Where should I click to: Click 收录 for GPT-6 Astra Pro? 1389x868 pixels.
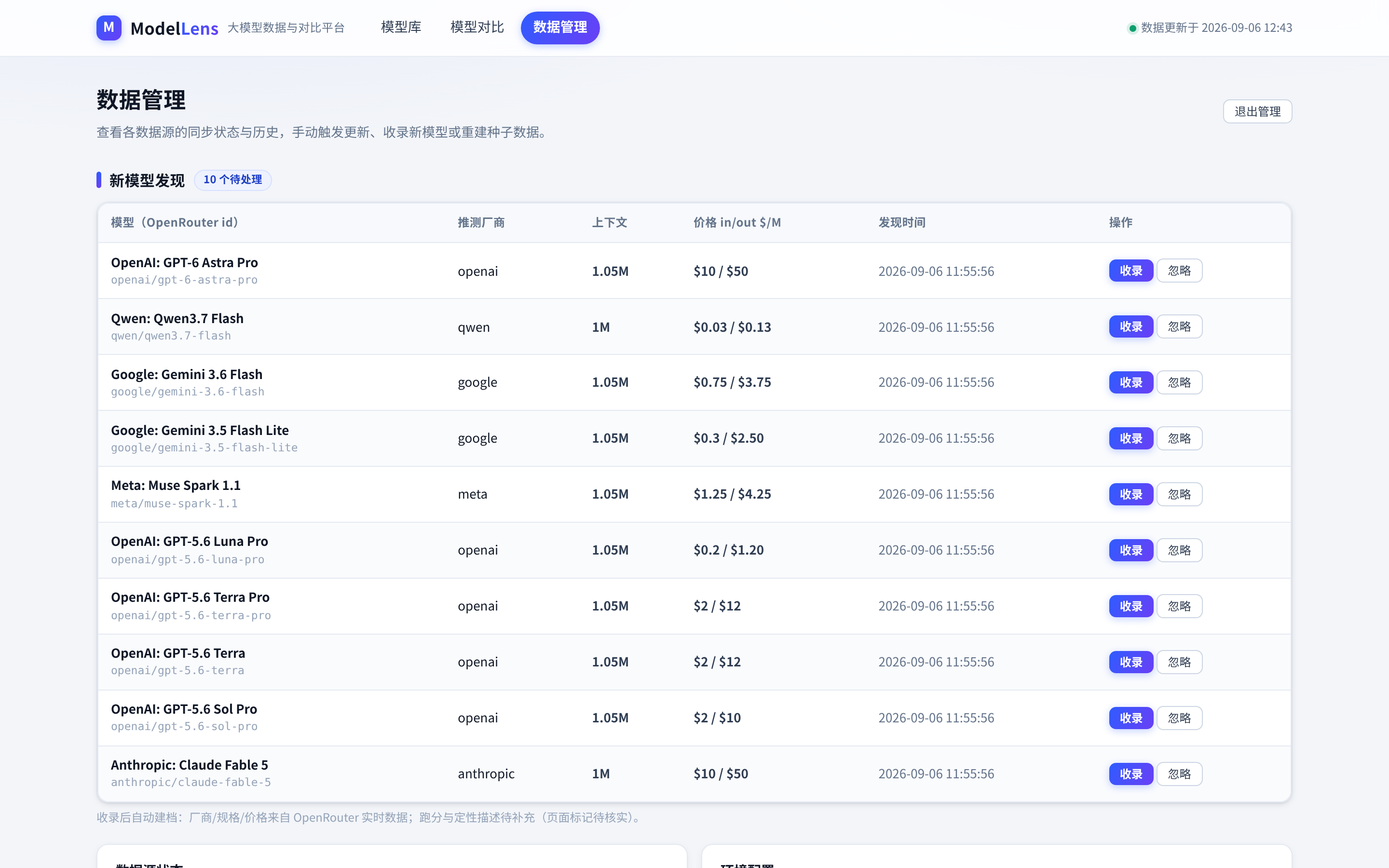(1130, 271)
